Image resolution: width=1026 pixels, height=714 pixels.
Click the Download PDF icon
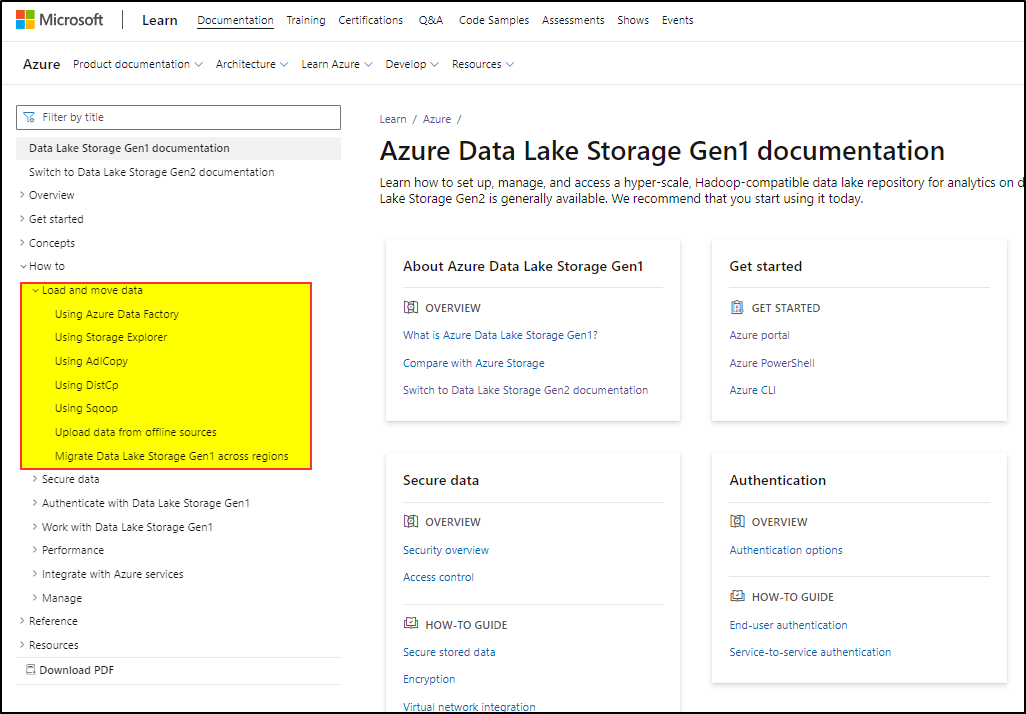point(30,670)
